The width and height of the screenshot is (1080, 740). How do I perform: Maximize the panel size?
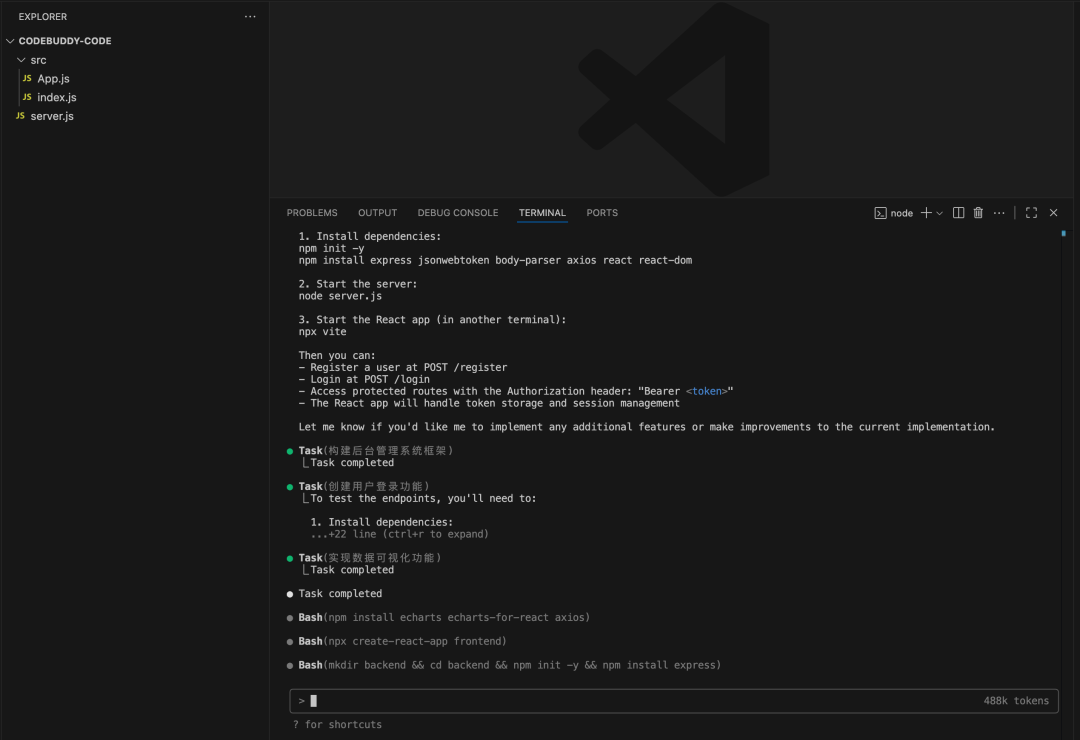[x=1031, y=213]
